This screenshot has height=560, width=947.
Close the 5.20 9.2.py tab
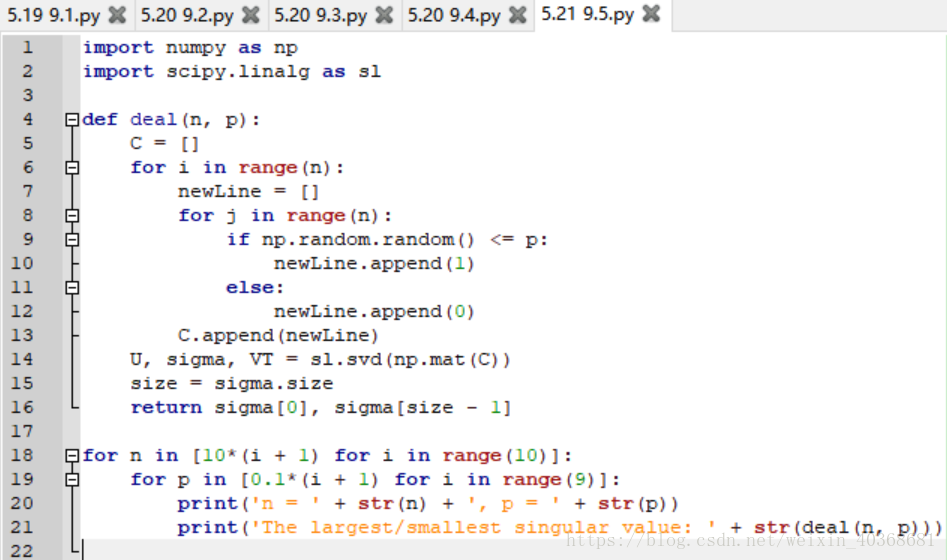251,15
